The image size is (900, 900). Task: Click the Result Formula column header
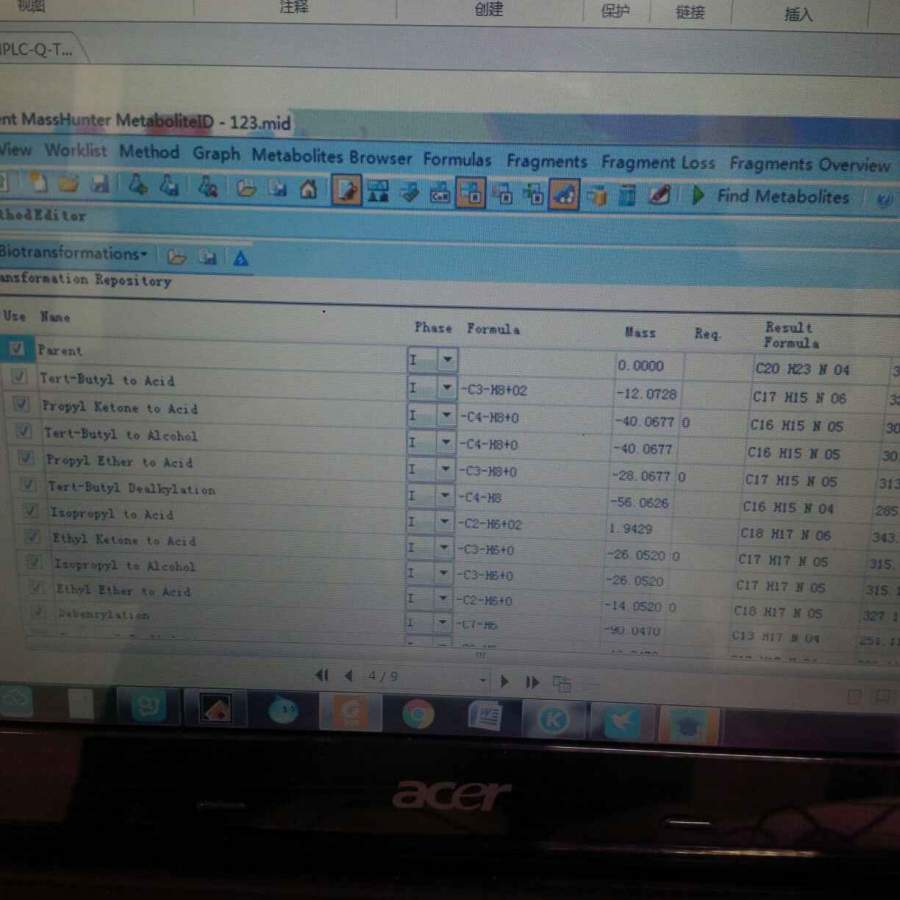point(791,335)
